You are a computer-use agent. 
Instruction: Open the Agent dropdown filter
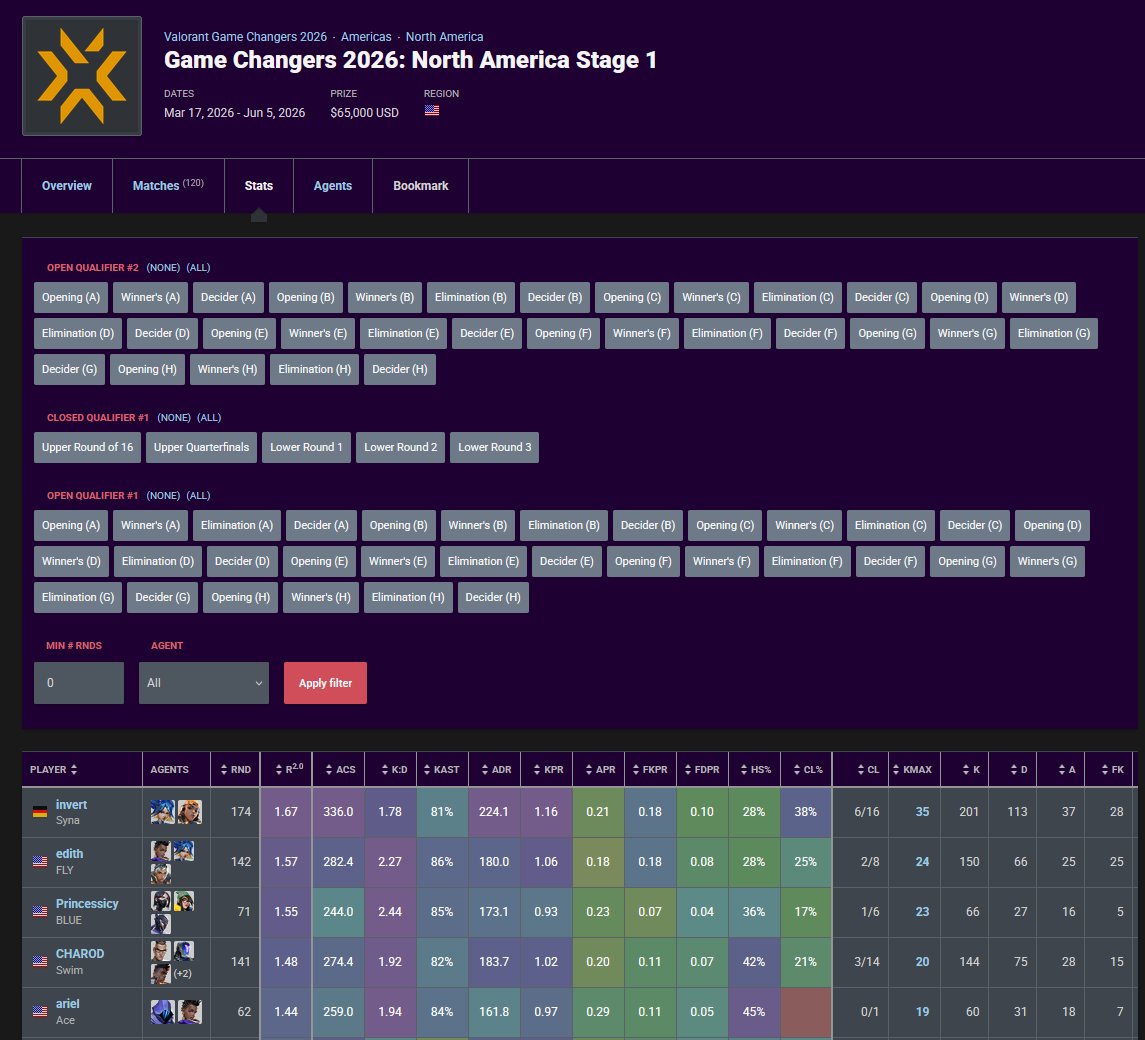pos(204,683)
